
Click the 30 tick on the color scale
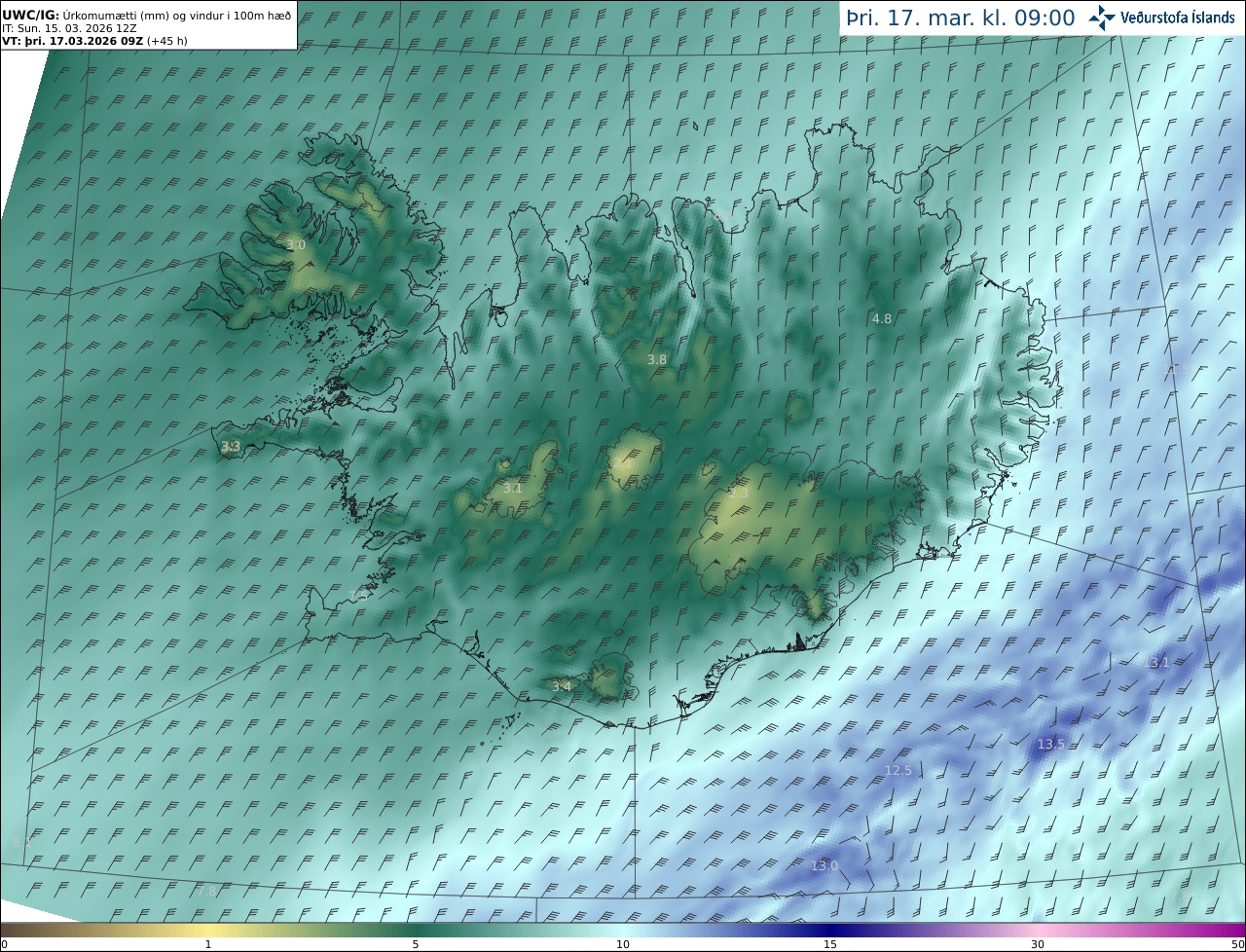click(1038, 944)
